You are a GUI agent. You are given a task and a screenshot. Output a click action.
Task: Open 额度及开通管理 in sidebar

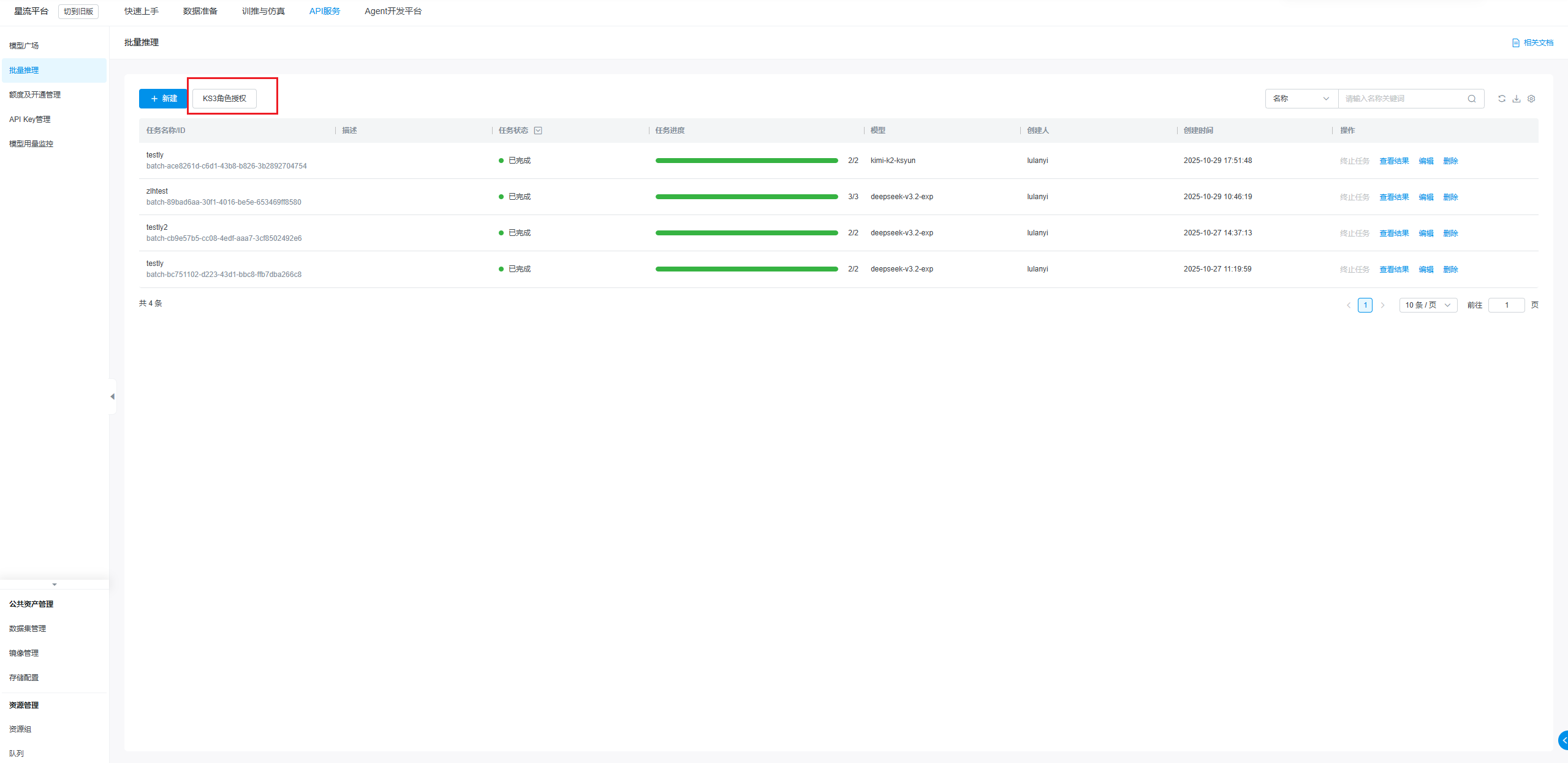pos(35,94)
